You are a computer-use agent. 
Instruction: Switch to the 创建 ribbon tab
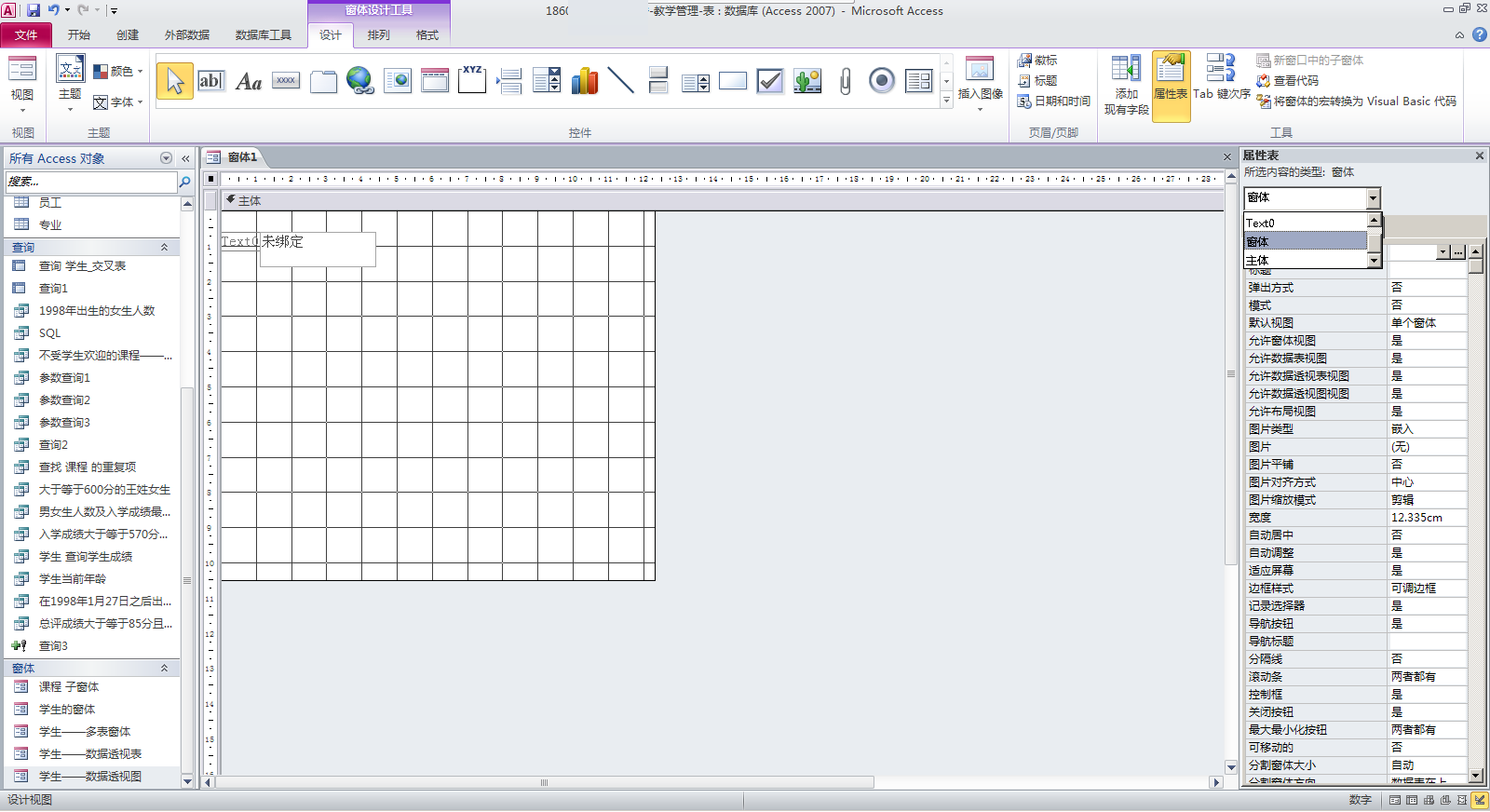(128, 35)
